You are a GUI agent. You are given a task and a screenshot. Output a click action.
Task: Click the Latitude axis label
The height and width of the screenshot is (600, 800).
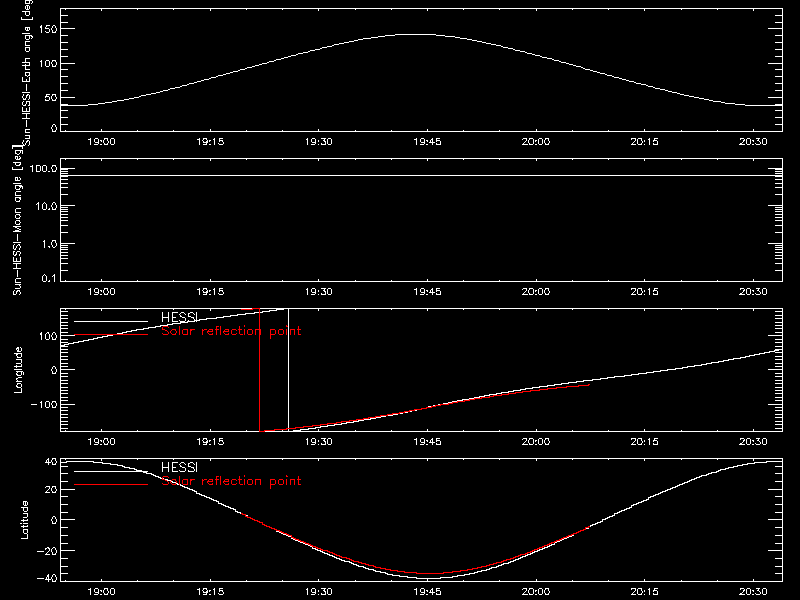click(24, 520)
